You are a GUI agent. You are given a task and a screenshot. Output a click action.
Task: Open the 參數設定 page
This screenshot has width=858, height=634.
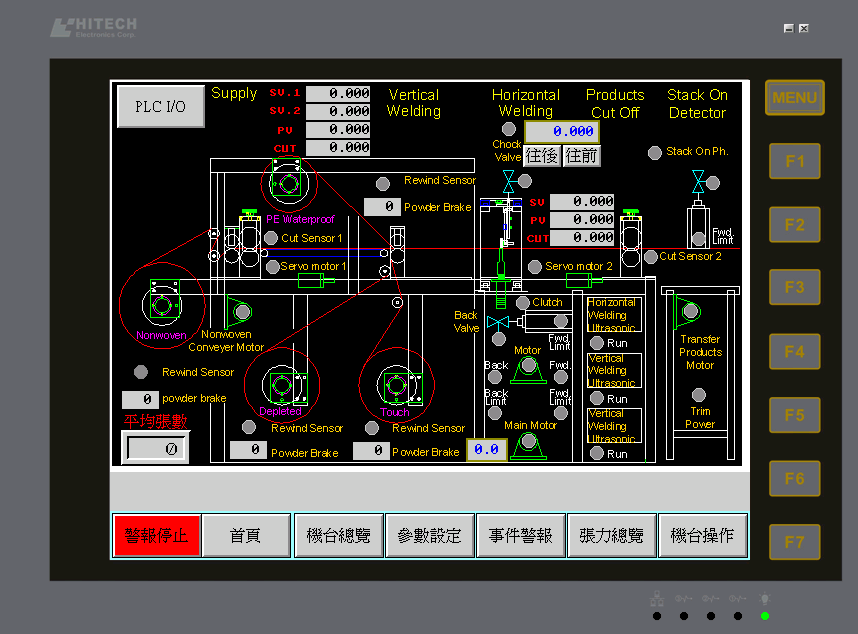[x=429, y=536]
